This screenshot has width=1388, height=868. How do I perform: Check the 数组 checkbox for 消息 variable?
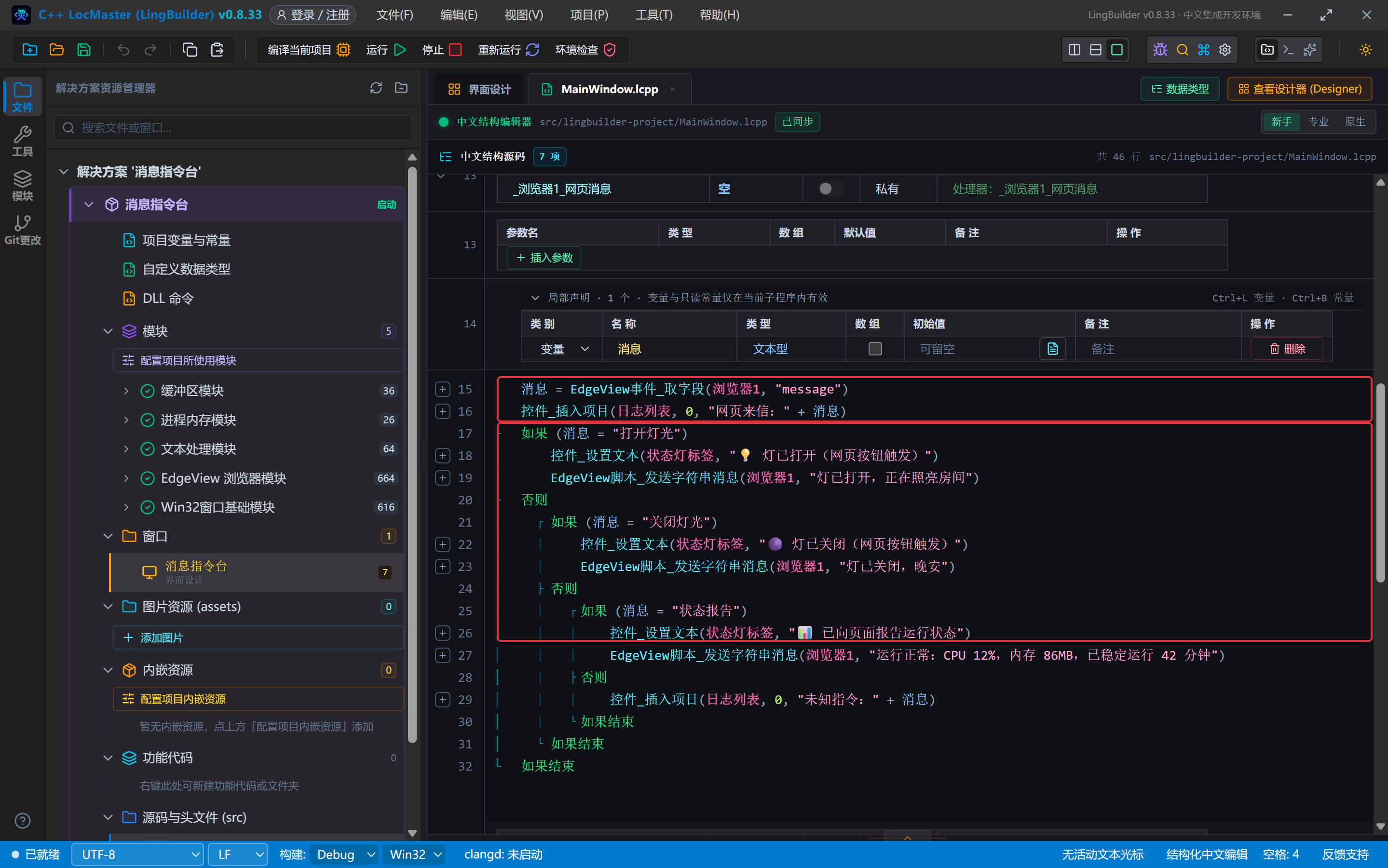click(x=875, y=349)
